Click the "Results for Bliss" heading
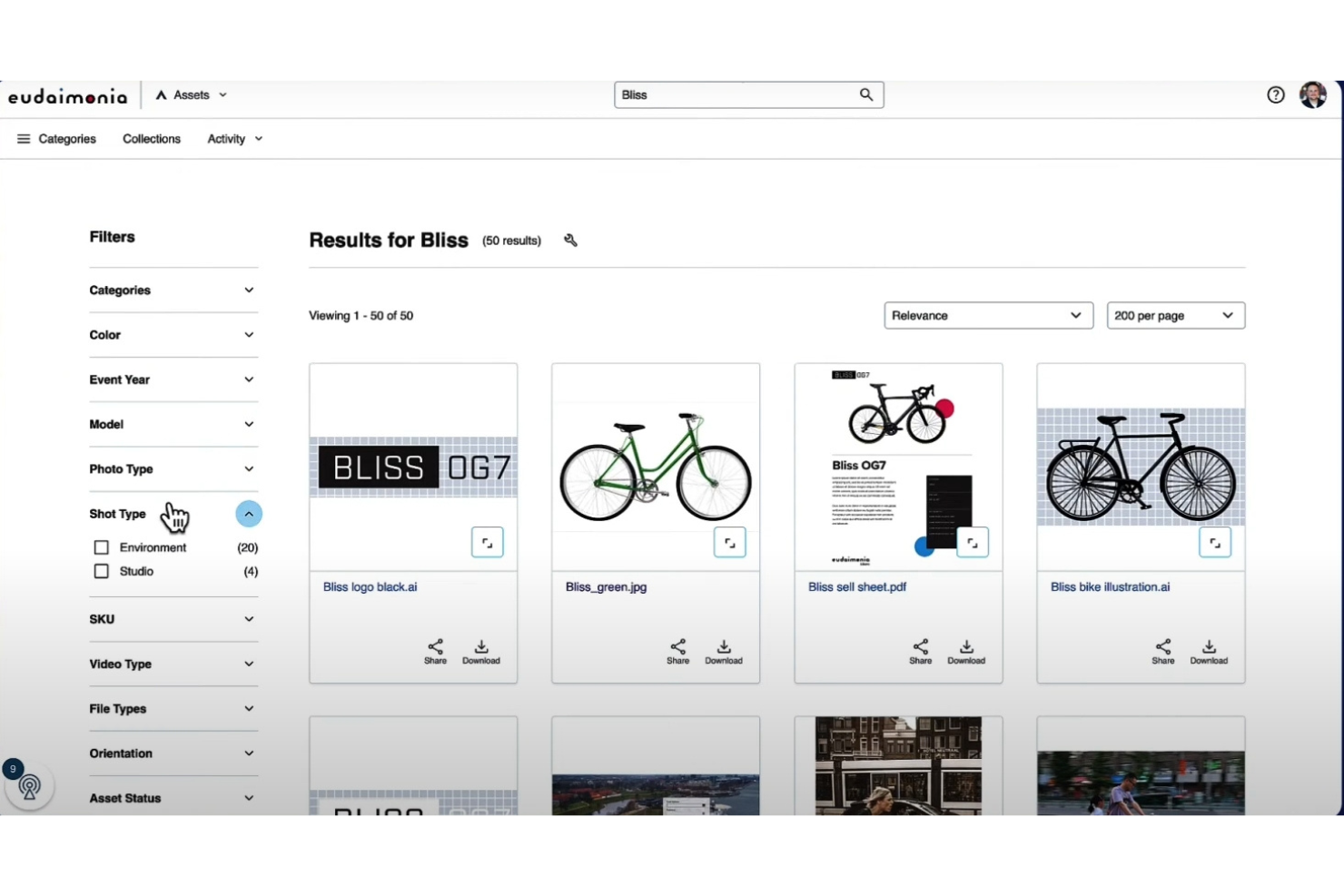Image resolution: width=1344 pixels, height=896 pixels. [x=389, y=241]
